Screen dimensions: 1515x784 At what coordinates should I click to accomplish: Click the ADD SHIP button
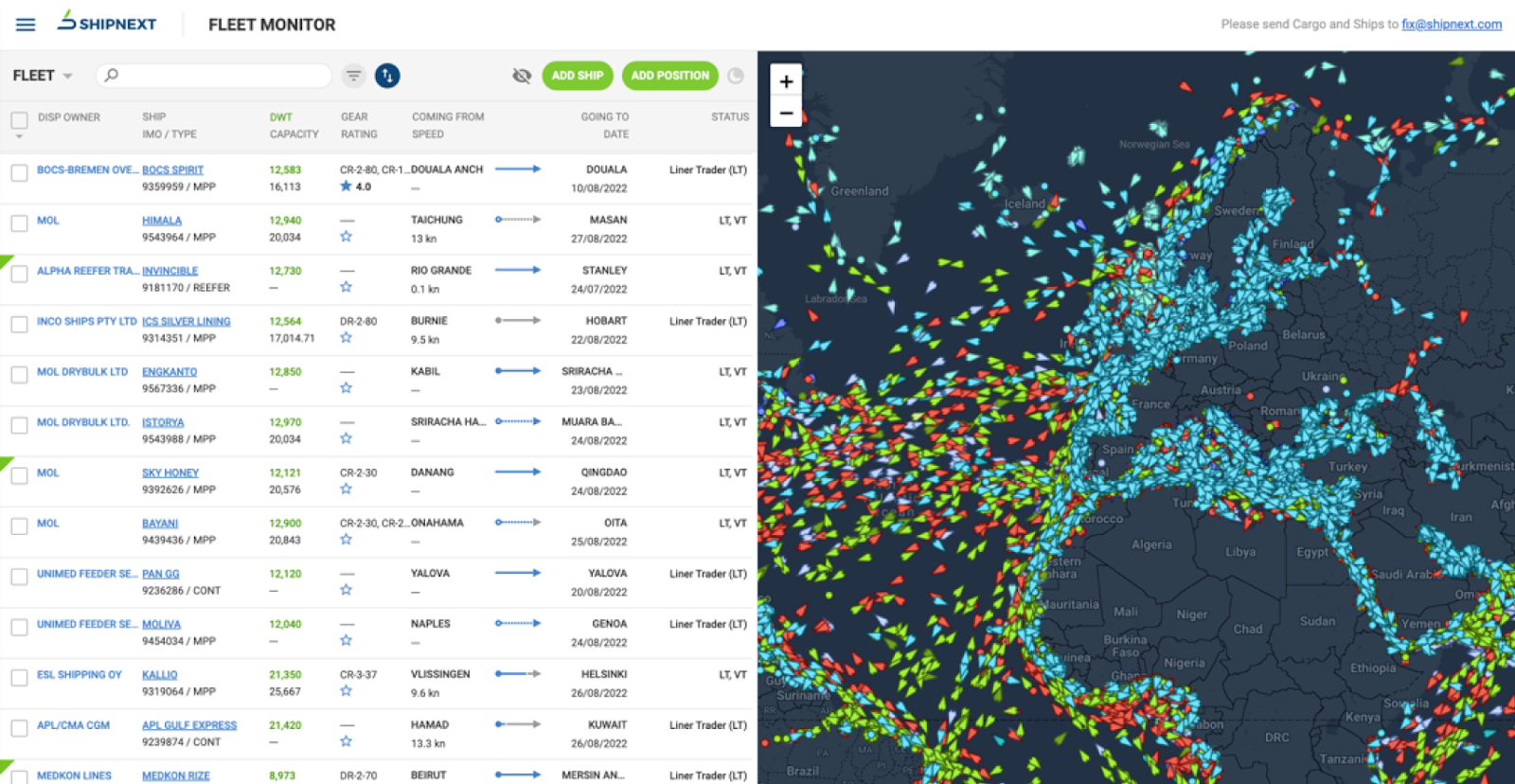pos(578,76)
